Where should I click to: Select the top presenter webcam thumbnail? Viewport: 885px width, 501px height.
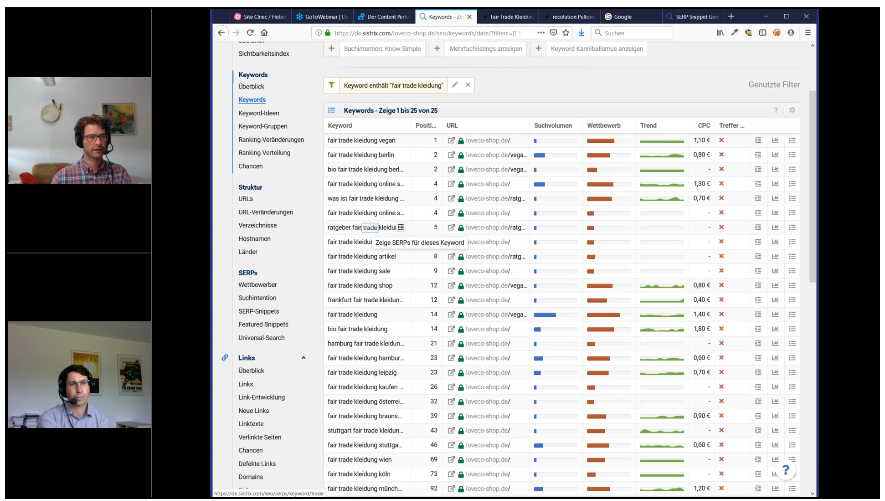pos(80,130)
